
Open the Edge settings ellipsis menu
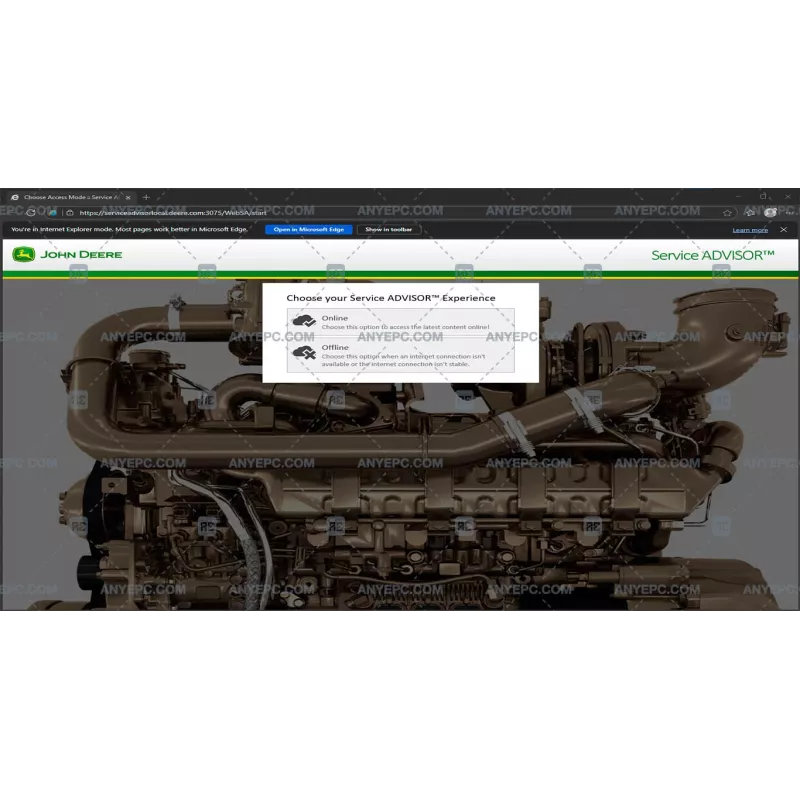click(790, 212)
